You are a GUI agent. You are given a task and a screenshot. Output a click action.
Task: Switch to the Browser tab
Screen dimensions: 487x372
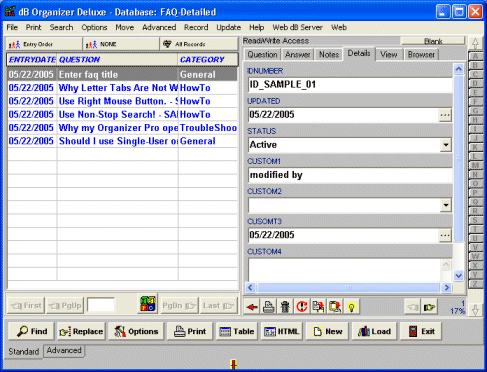tap(421, 55)
